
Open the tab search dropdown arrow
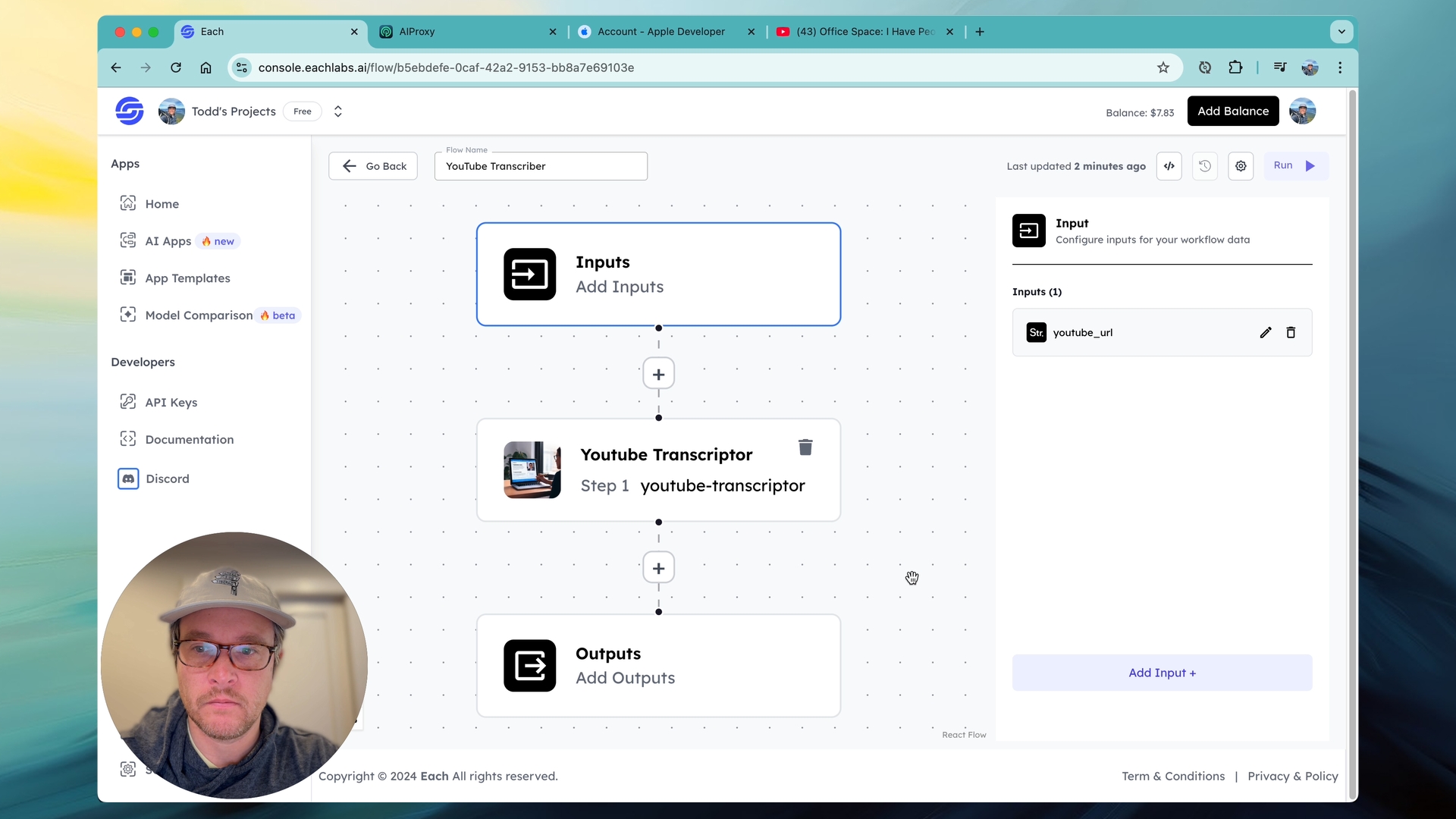coord(1341,32)
